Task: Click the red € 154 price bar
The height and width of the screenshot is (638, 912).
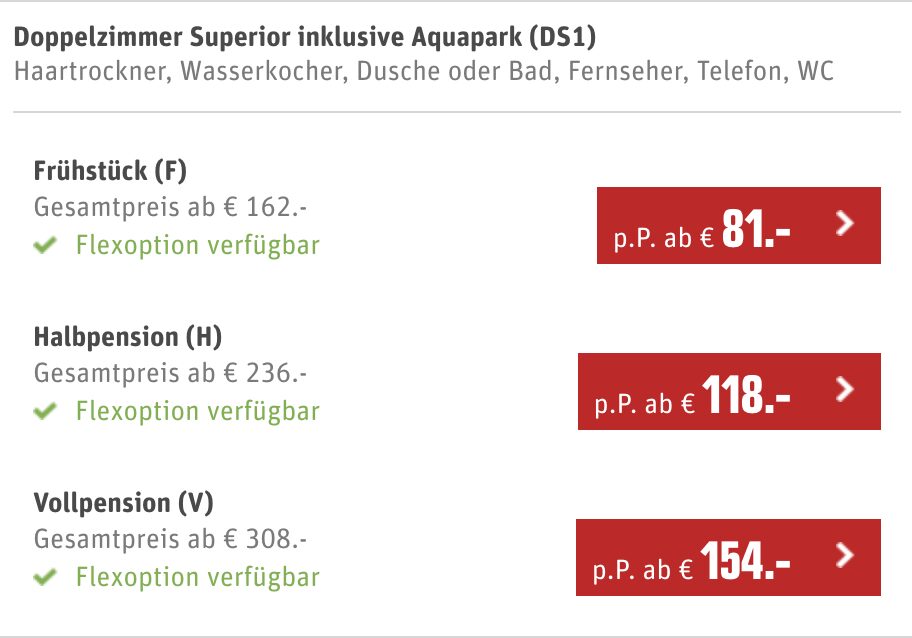Action: tap(730, 558)
